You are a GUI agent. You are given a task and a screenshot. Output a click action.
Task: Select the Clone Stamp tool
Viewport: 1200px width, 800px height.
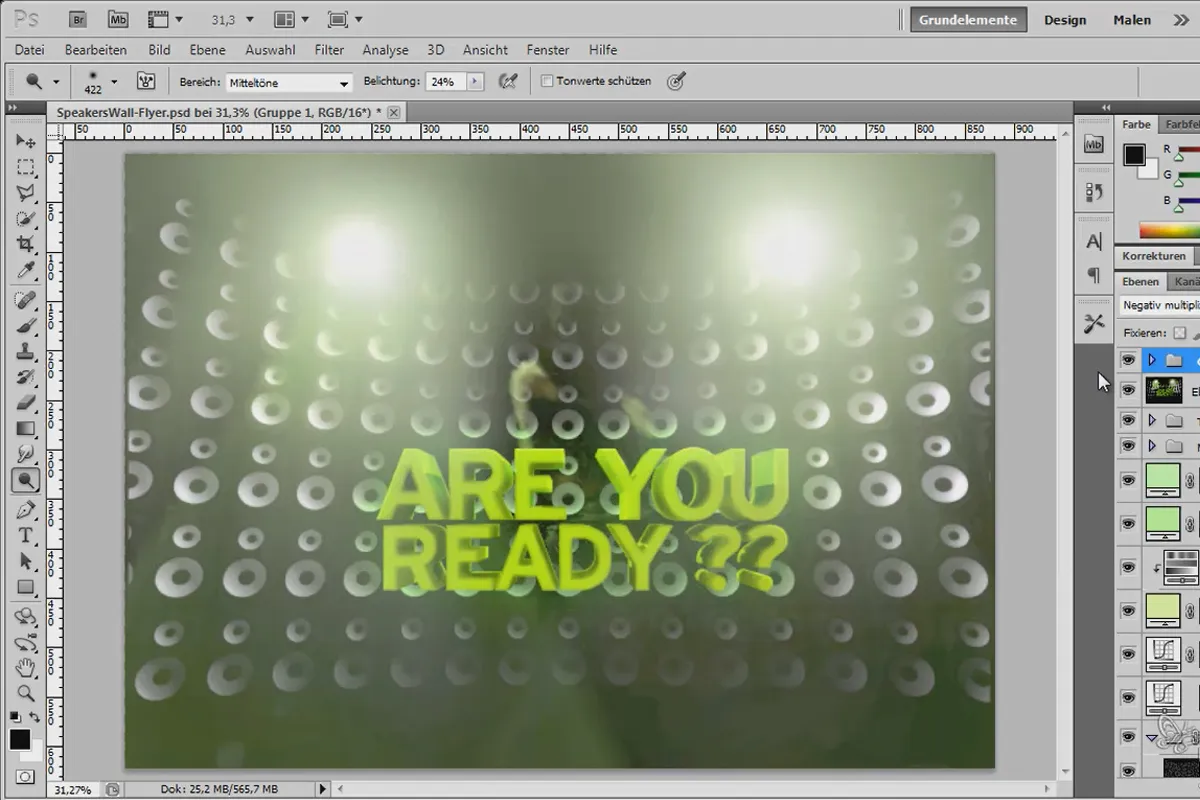pos(24,352)
